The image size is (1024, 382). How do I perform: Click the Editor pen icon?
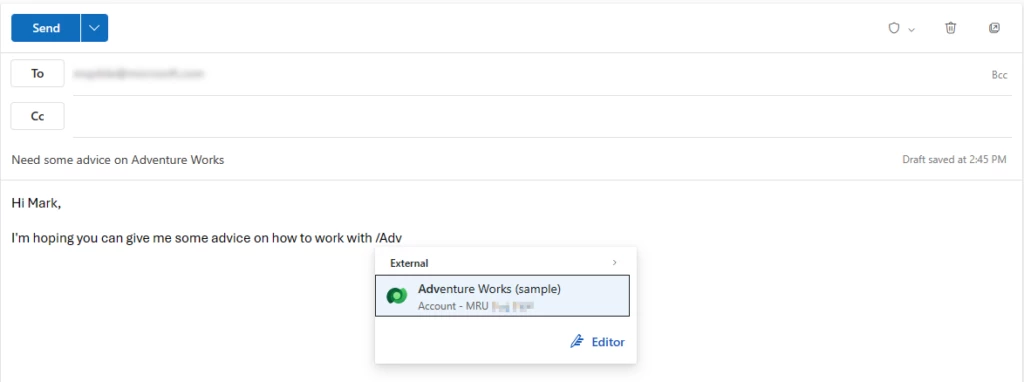(x=577, y=342)
